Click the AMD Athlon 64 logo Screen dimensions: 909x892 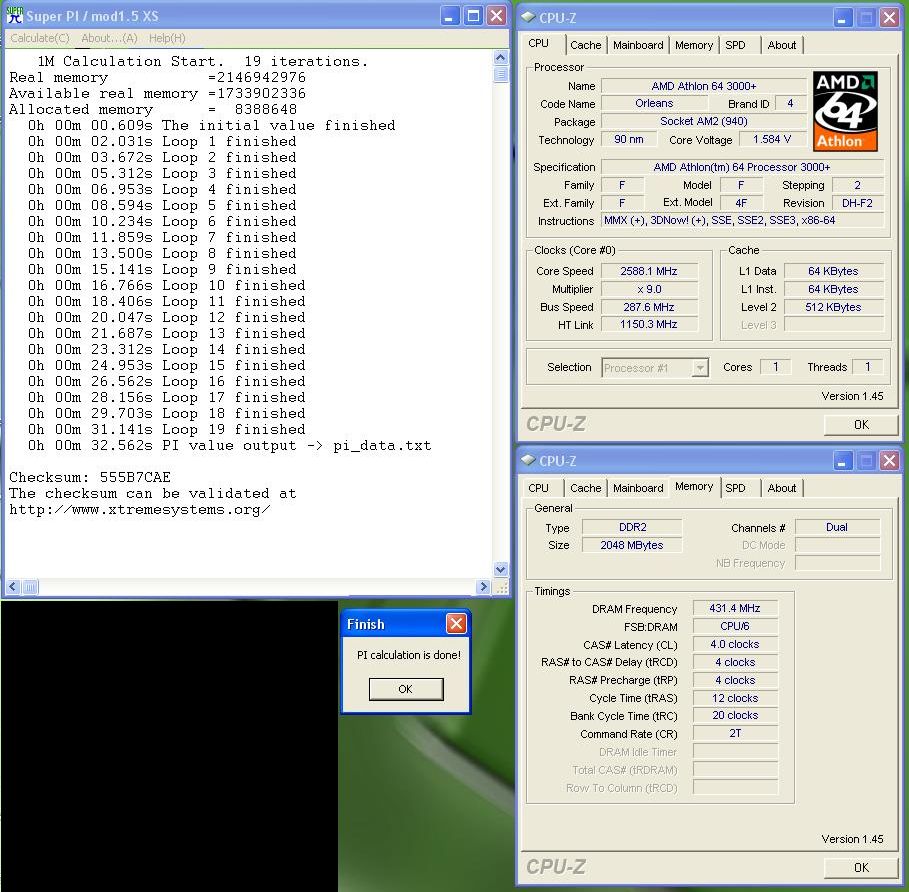tap(845, 111)
